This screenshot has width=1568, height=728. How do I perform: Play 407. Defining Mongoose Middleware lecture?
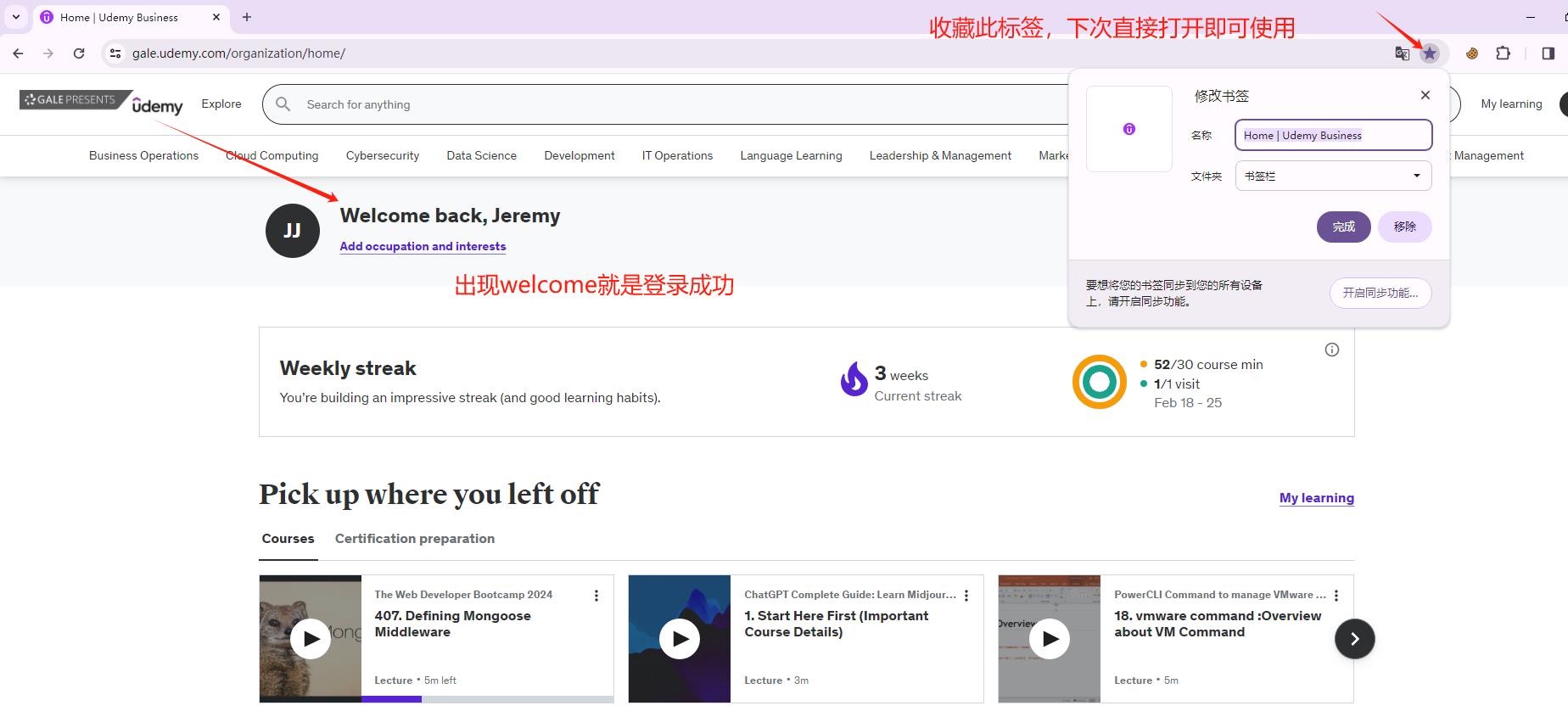[x=311, y=639]
